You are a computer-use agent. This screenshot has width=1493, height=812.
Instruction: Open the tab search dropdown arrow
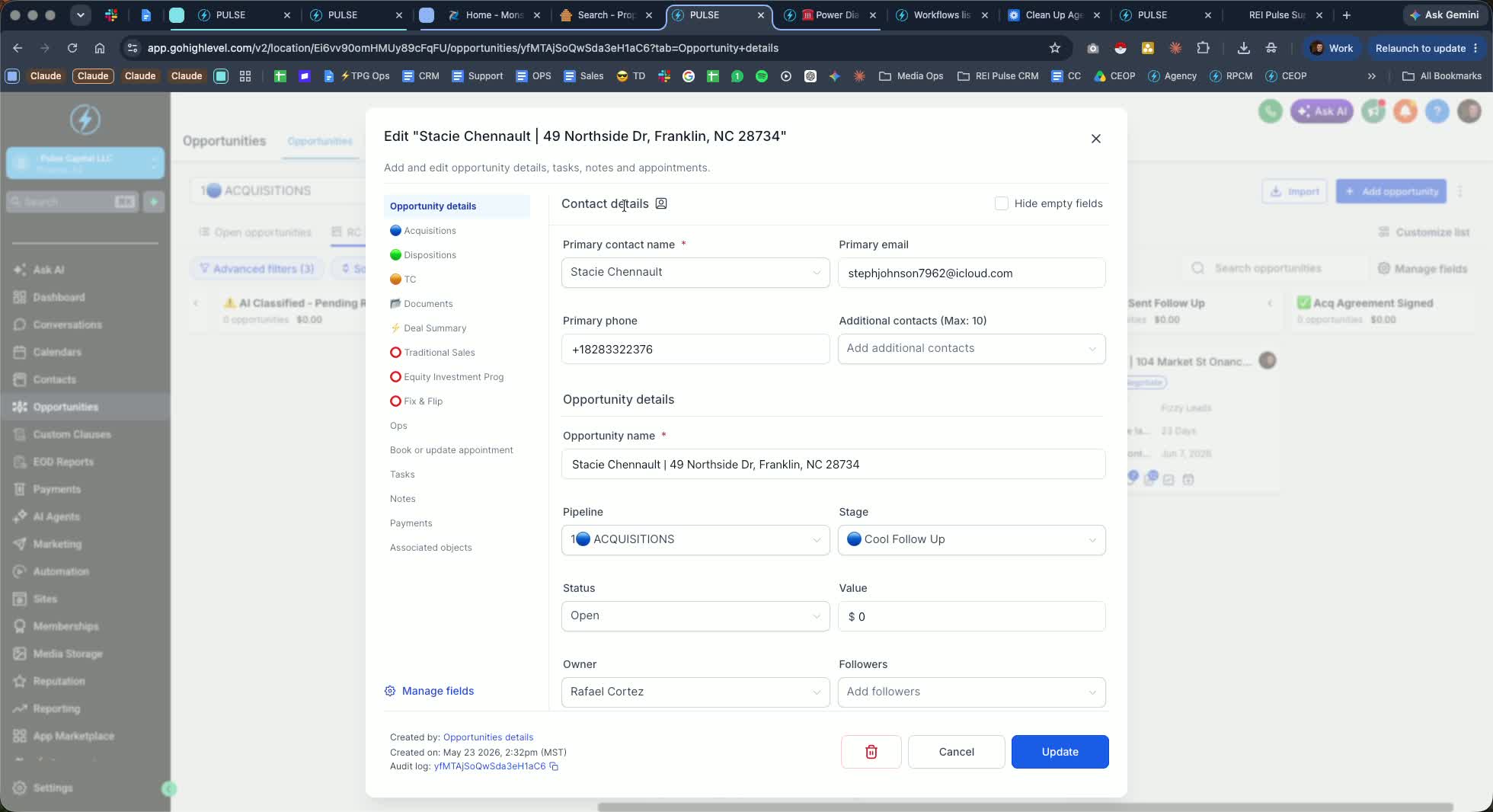80,15
